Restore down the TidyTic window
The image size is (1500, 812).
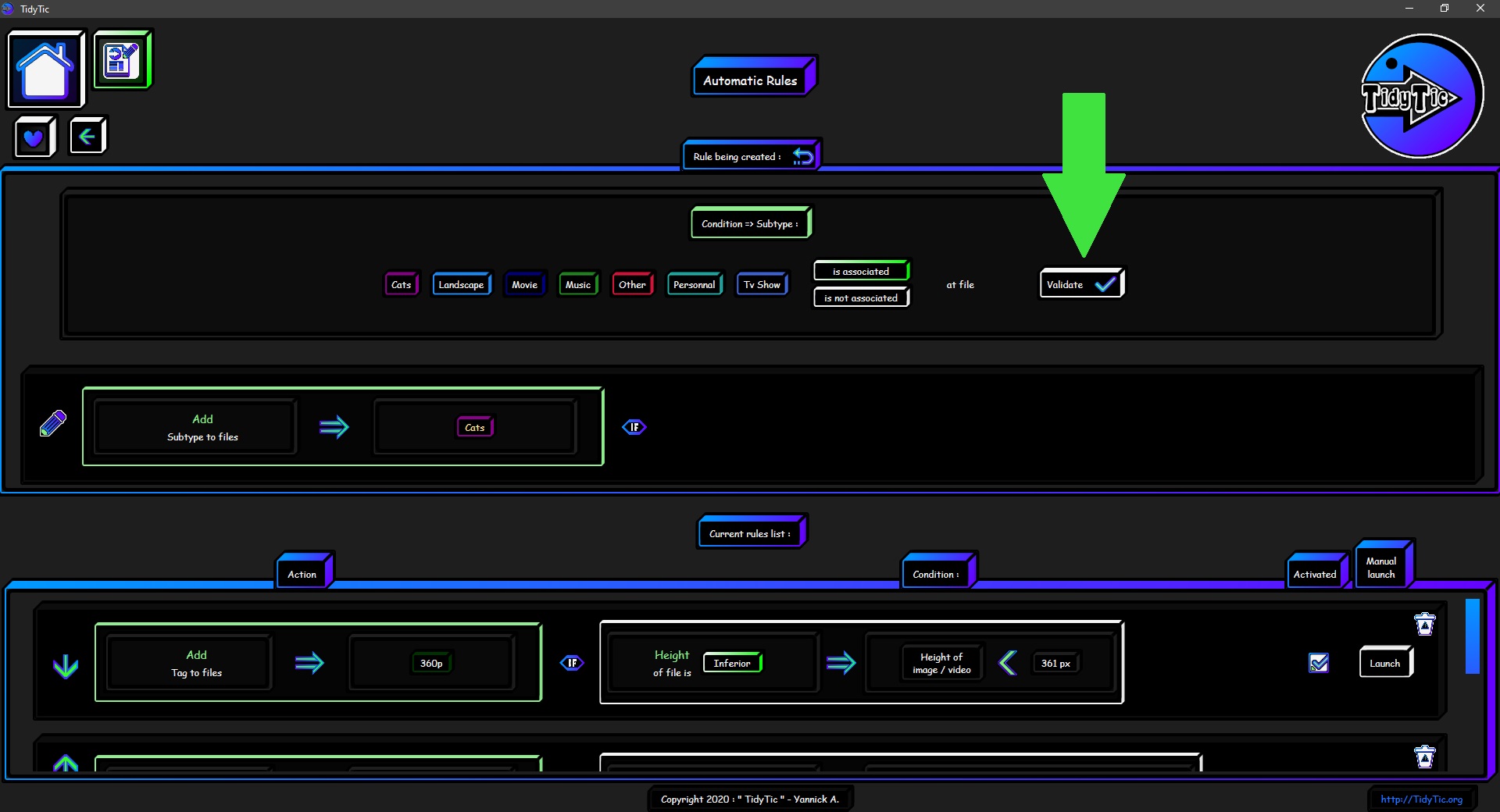[1445, 9]
